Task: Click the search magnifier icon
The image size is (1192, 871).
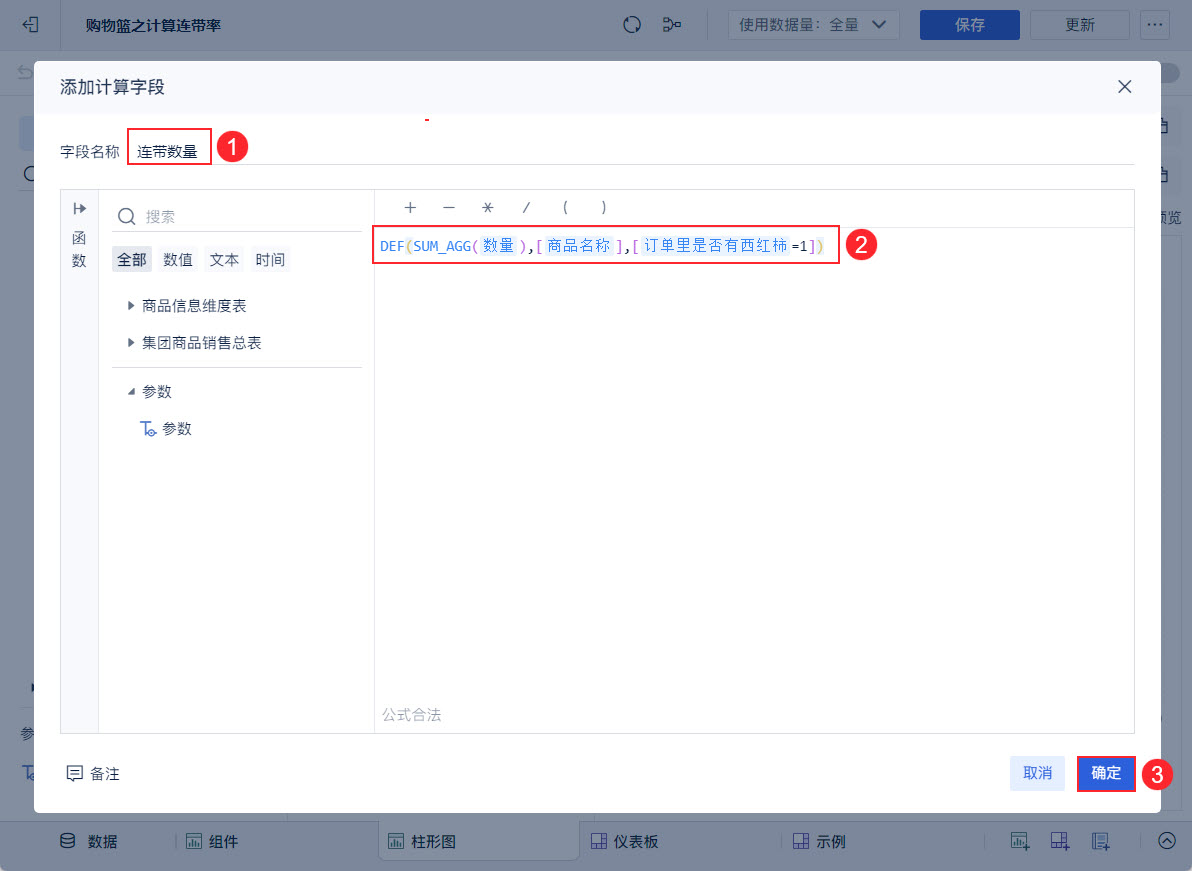Action: (126, 217)
